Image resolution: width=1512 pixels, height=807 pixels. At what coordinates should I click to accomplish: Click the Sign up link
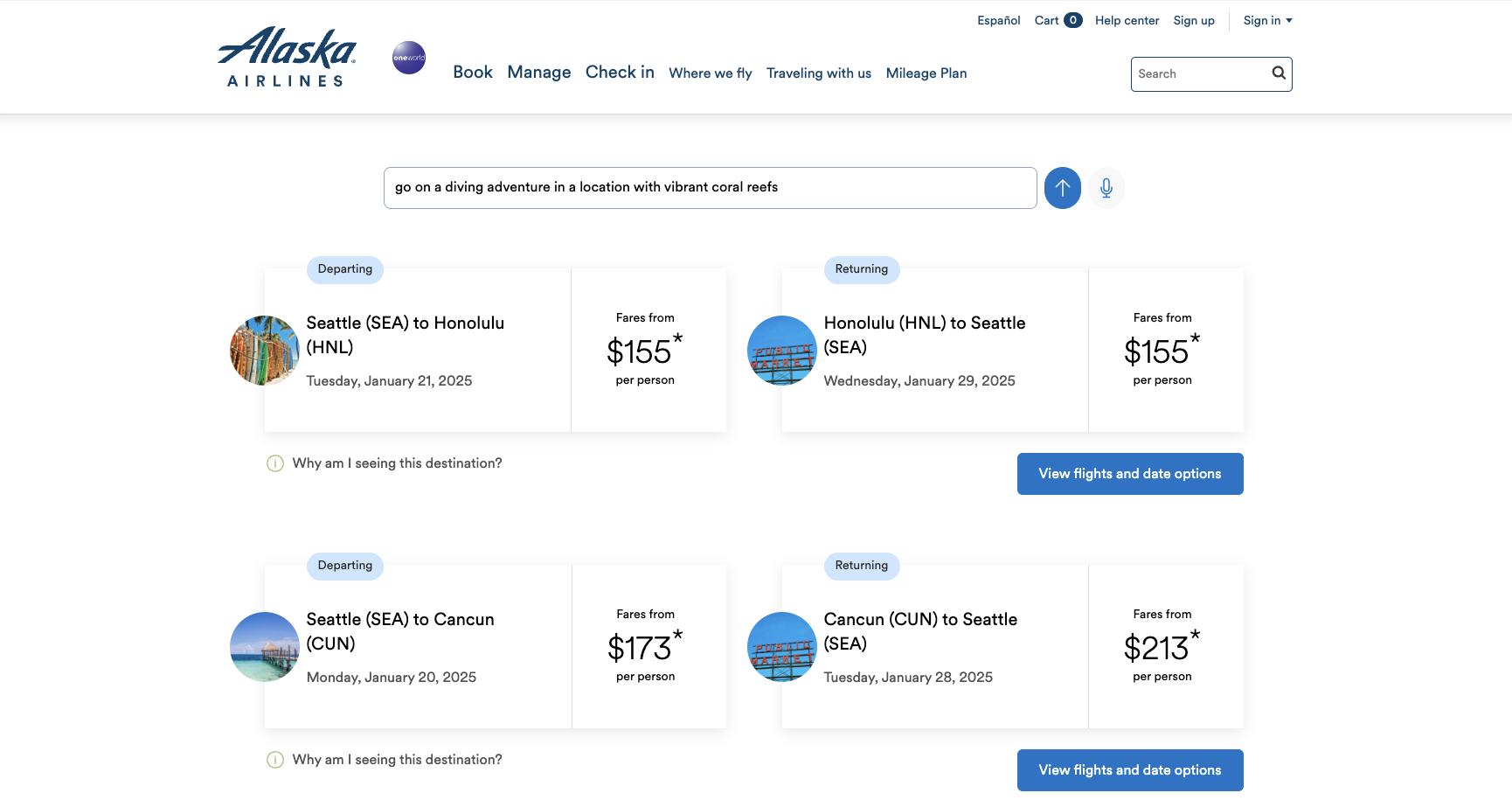(1194, 20)
